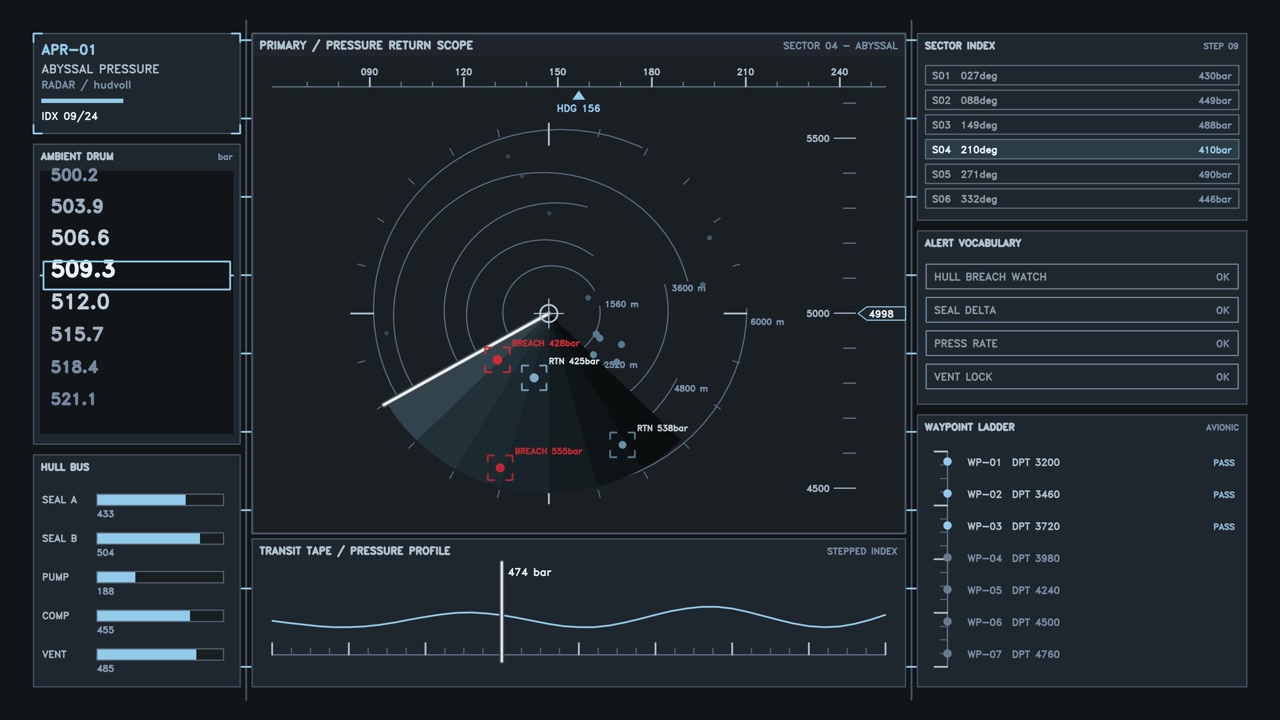This screenshot has width=1280, height=720.
Task: Click the AVIONIC label in Waypoint Ladder
Action: click(1222, 427)
